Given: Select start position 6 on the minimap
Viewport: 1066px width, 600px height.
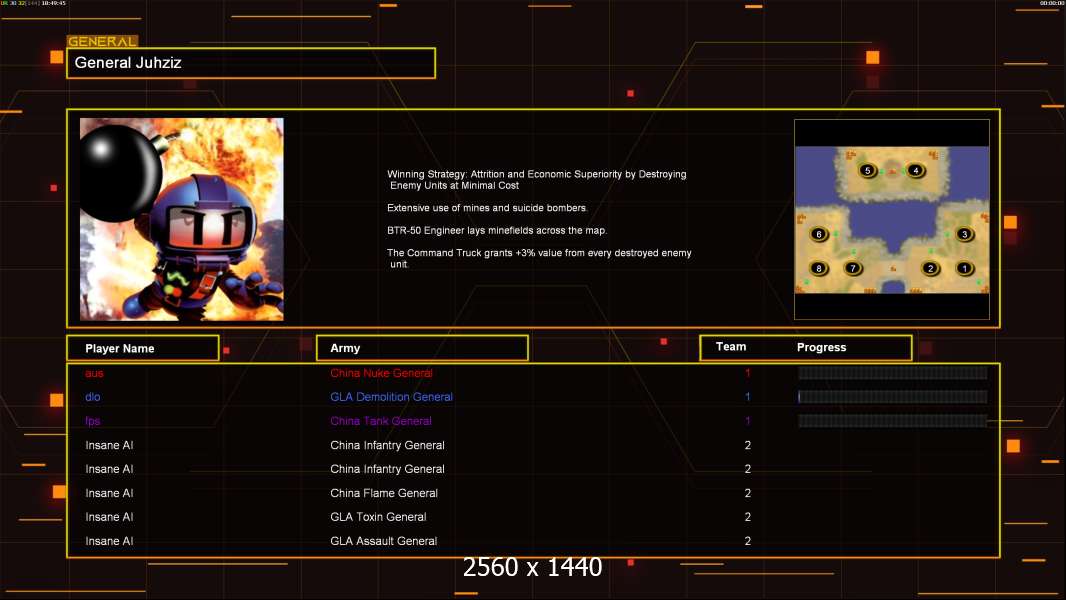Looking at the screenshot, I should [819, 234].
